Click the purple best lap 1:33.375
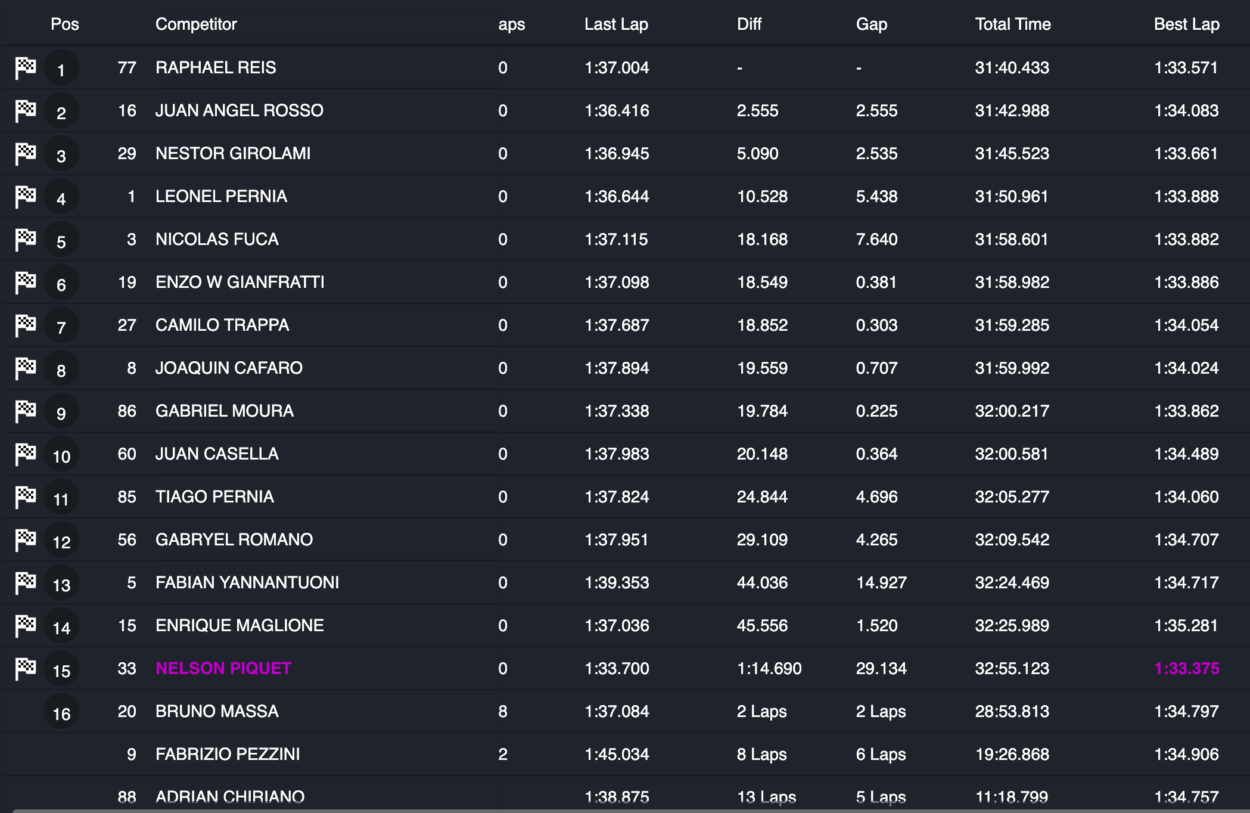 (x=1186, y=668)
